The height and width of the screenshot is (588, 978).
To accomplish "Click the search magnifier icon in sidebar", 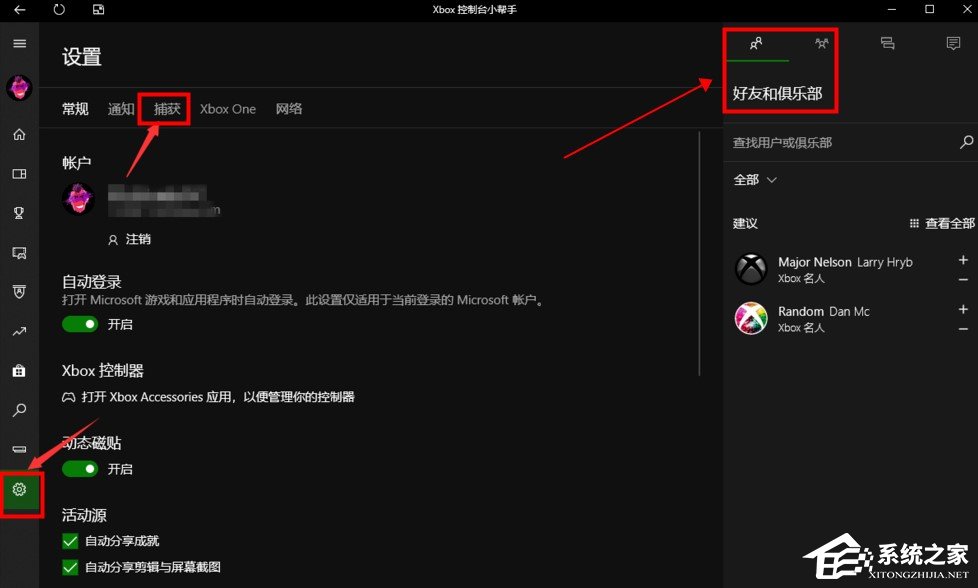I will (x=19, y=410).
